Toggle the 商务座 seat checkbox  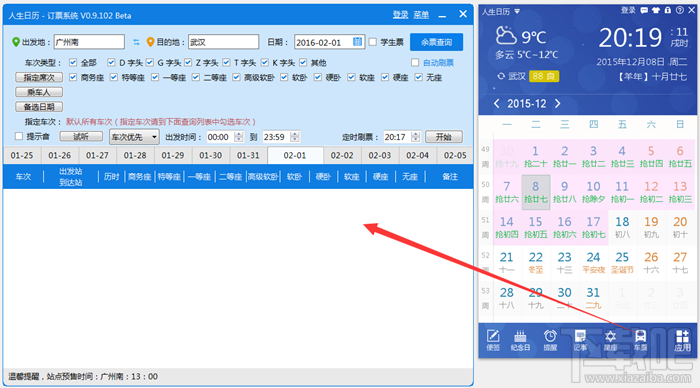(x=73, y=77)
